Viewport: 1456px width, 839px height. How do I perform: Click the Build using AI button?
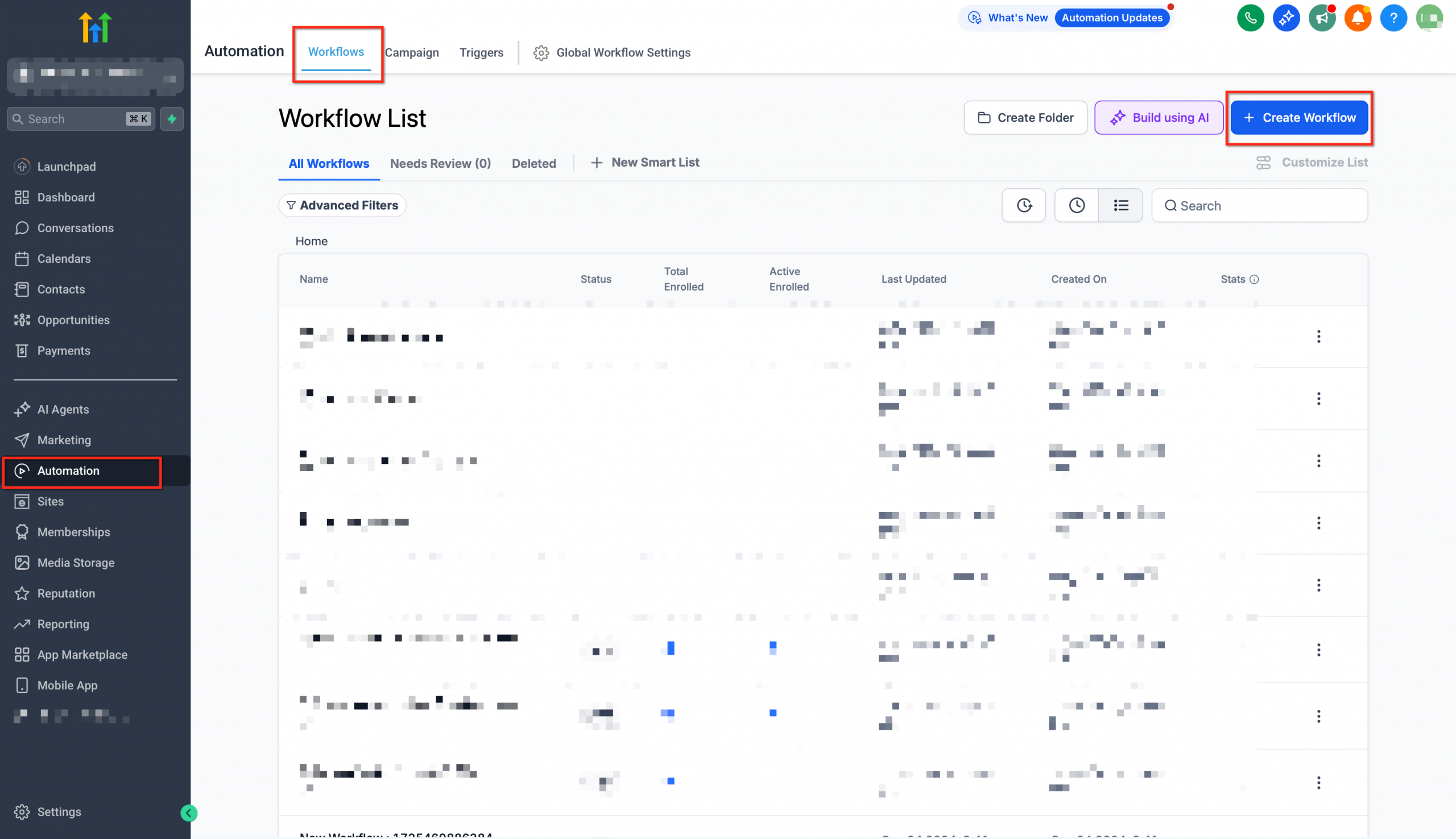[x=1159, y=118]
